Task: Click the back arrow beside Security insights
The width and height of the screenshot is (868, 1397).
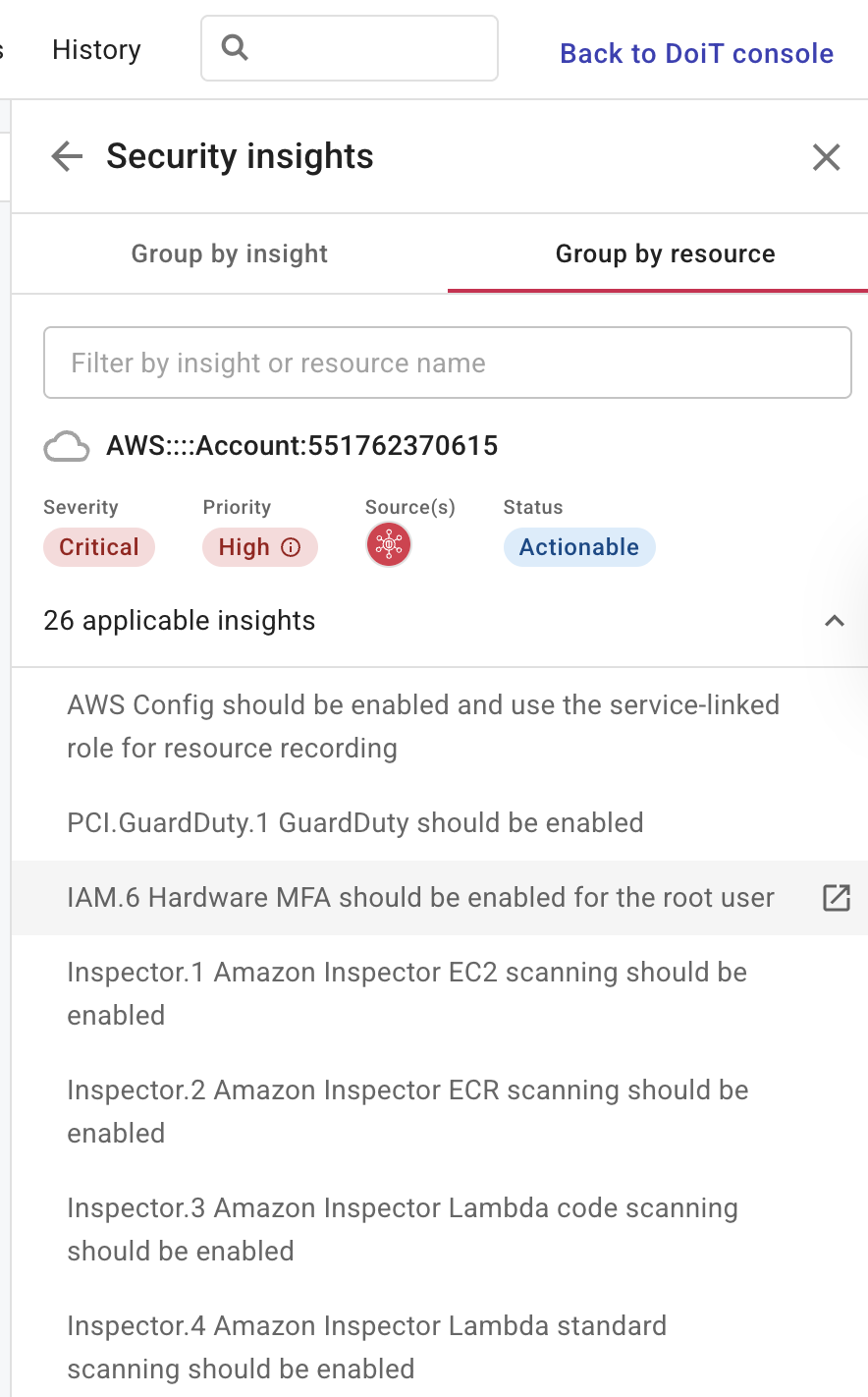Action: coord(65,156)
